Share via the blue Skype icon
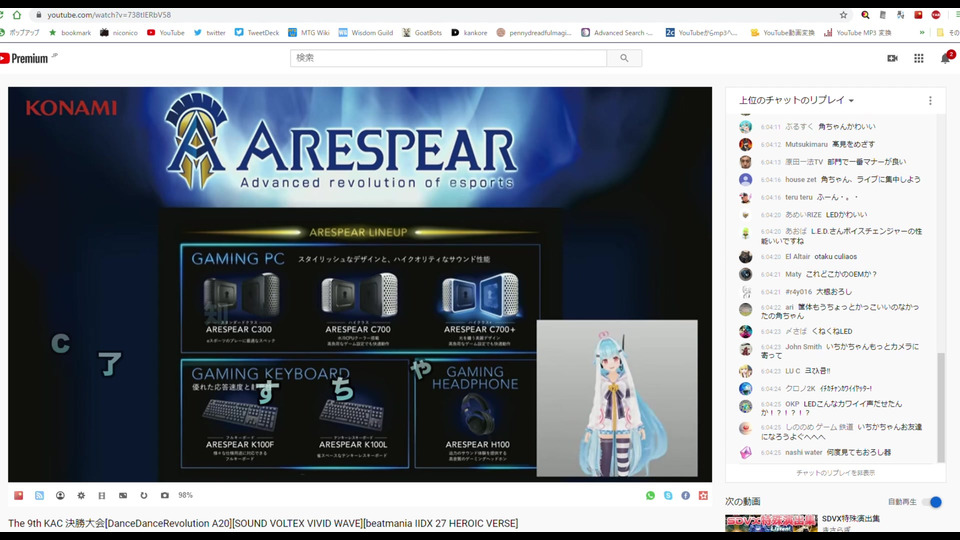This screenshot has height=540, width=960. point(668,495)
